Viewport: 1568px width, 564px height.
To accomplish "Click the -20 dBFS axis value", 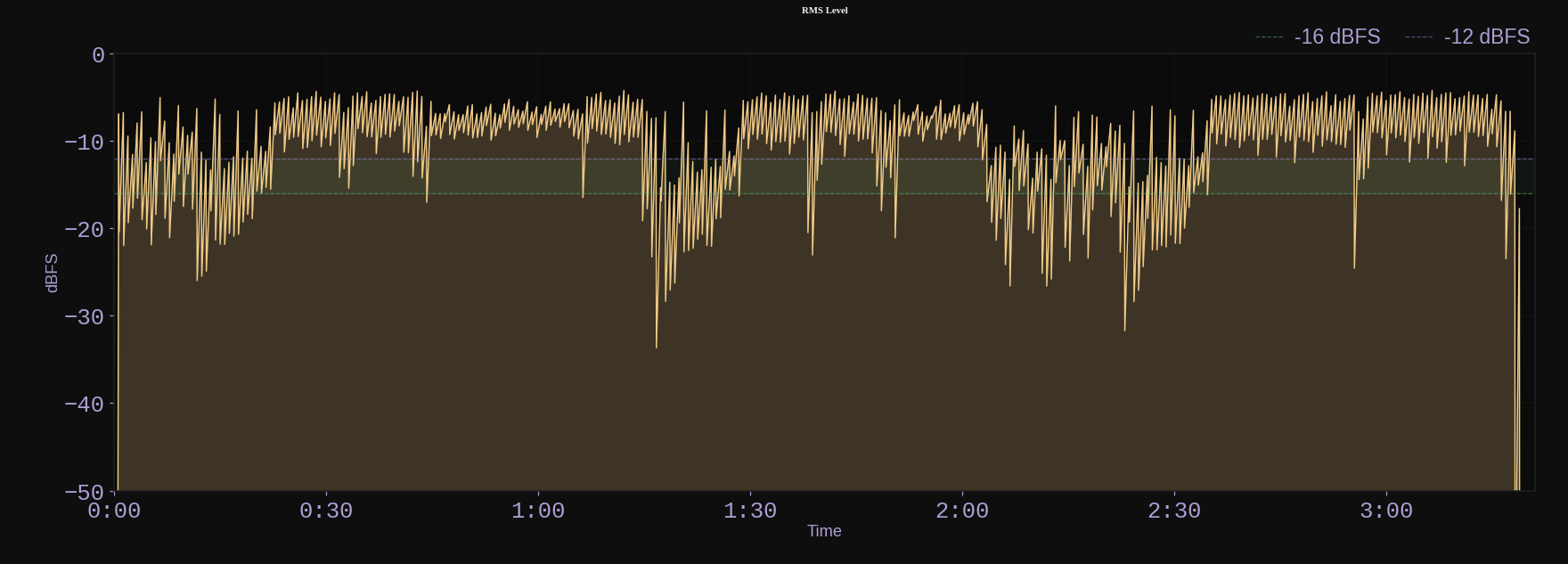I will tap(85, 230).
